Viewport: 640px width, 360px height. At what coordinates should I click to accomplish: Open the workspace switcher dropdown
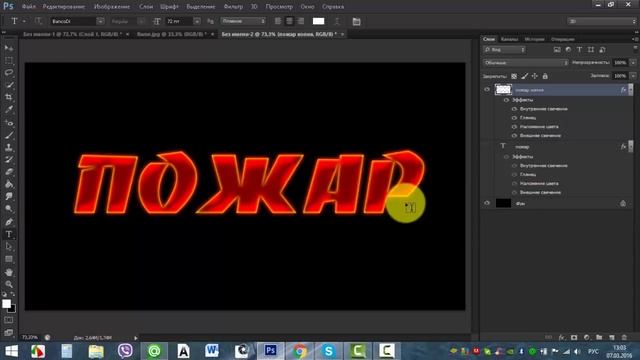click(x=602, y=21)
